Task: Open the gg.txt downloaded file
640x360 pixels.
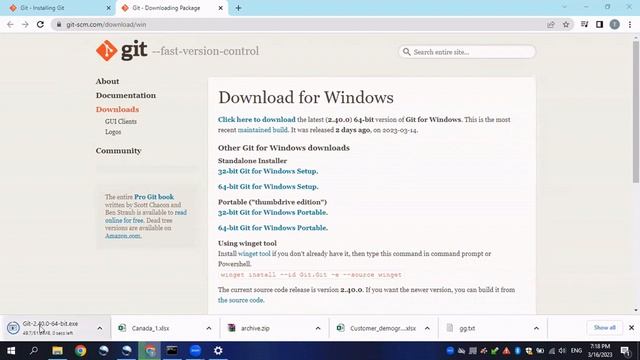Action: pyautogui.click(x=467, y=328)
